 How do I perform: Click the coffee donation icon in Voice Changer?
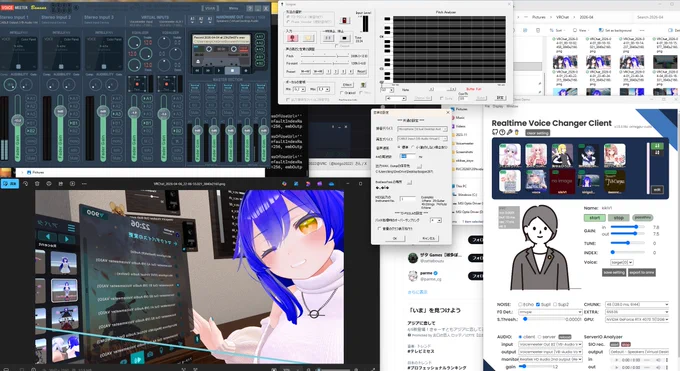pos(517,132)
